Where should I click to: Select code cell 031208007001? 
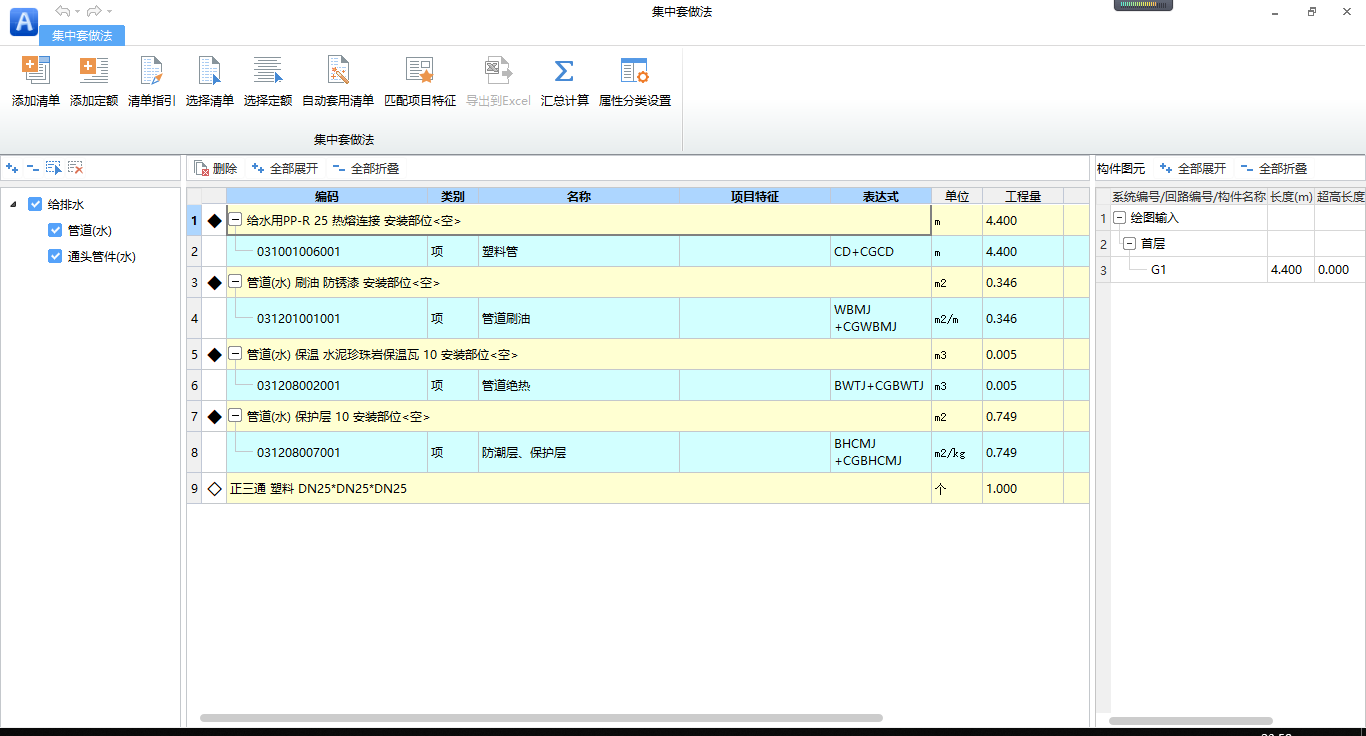[x=327, y=453]
